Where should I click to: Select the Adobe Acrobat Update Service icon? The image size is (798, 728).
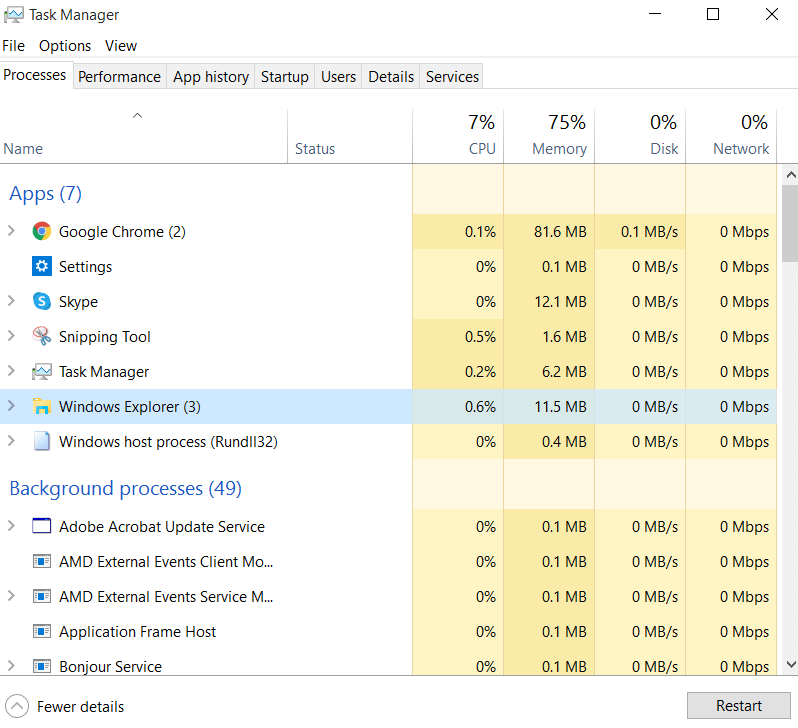click(x=41, y=527)
